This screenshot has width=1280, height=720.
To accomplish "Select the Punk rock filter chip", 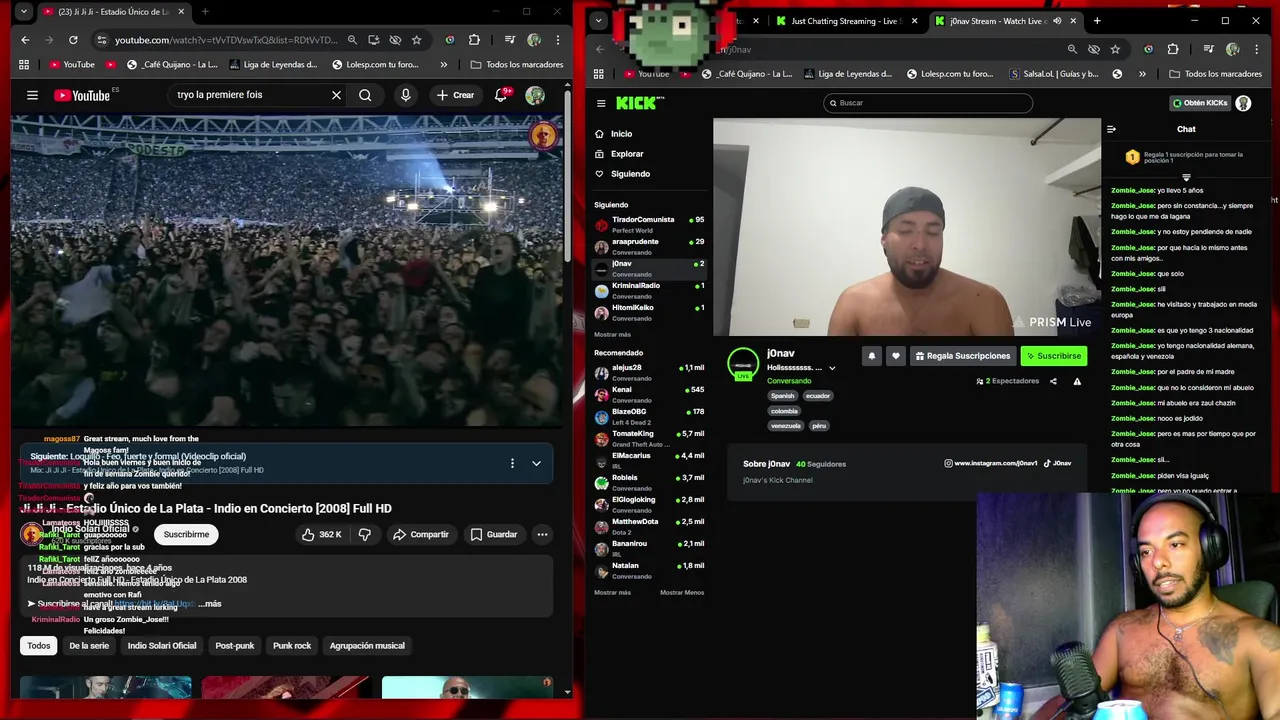I will [292, 646].
